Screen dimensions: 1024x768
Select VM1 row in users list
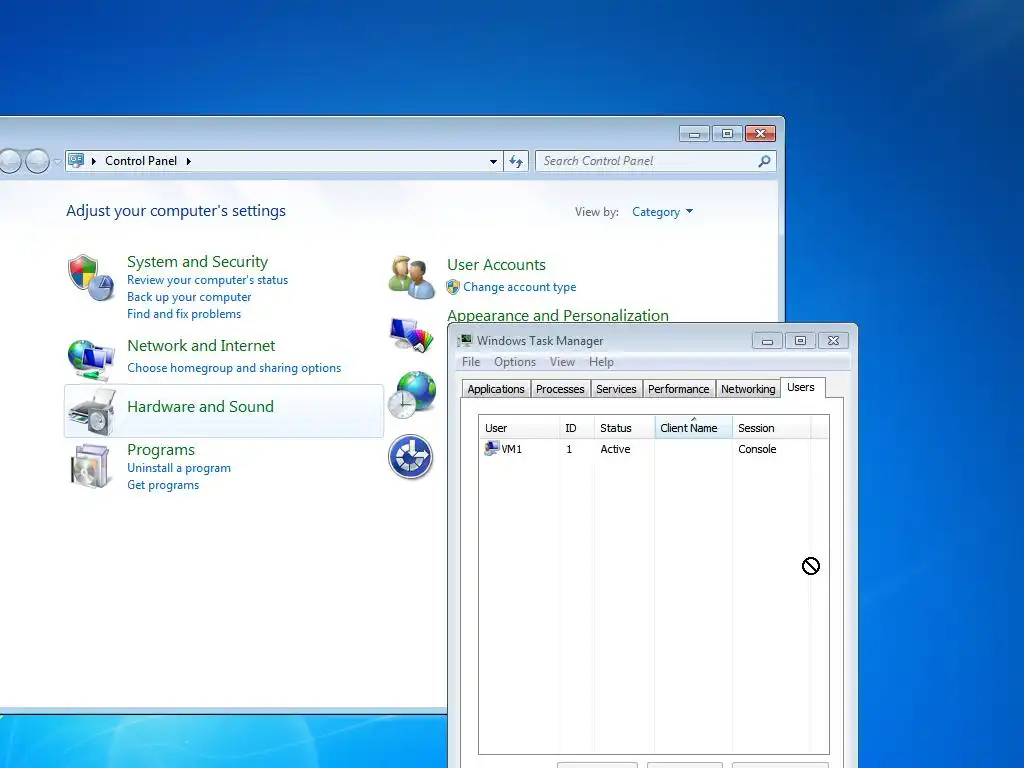click(x=653, y=449)
